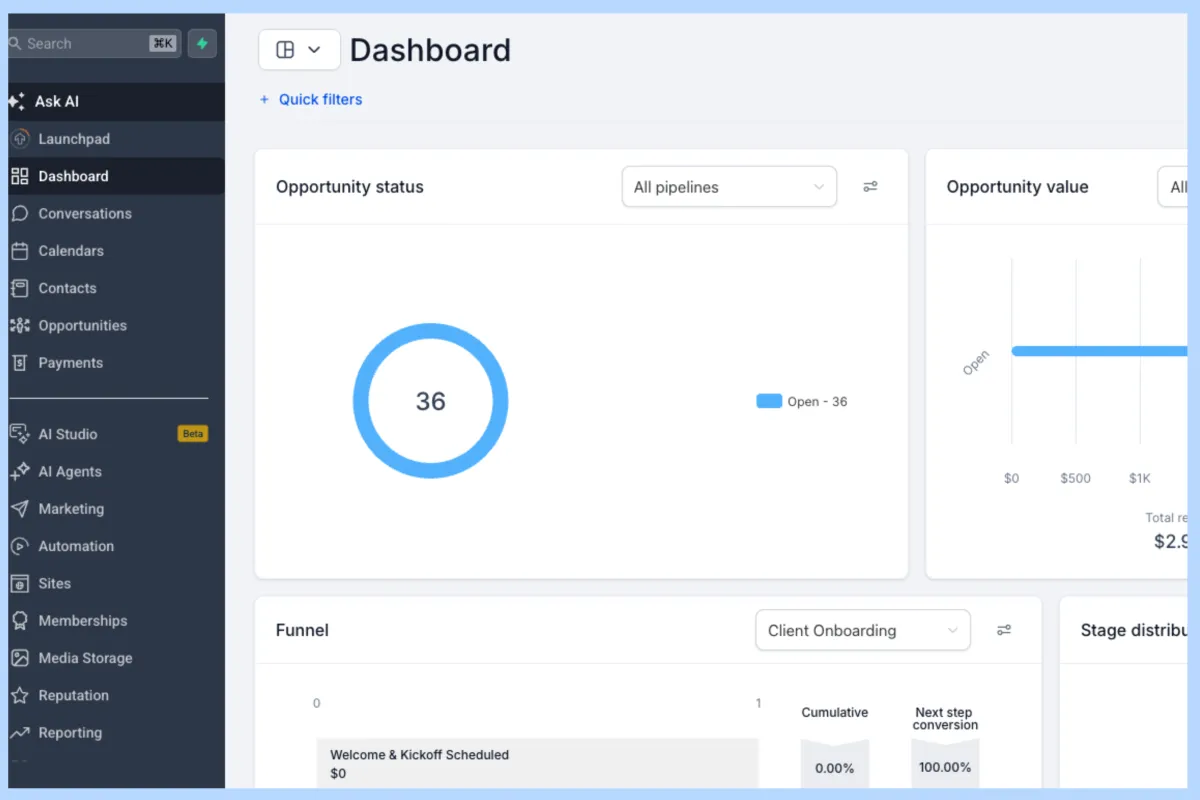
Task: Open the Memberships sidebar link
Action: tap(116, 621)
